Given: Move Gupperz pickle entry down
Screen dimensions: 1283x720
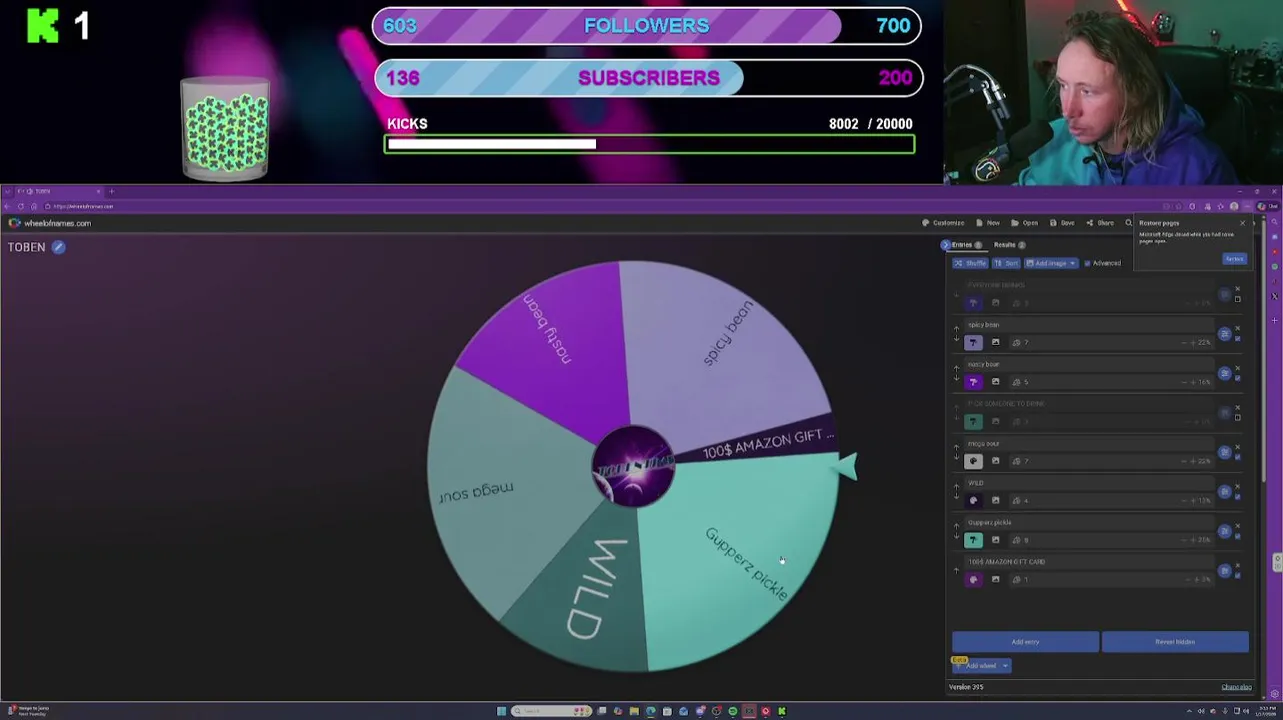Looking at the screenshot, I should [956, 536].
